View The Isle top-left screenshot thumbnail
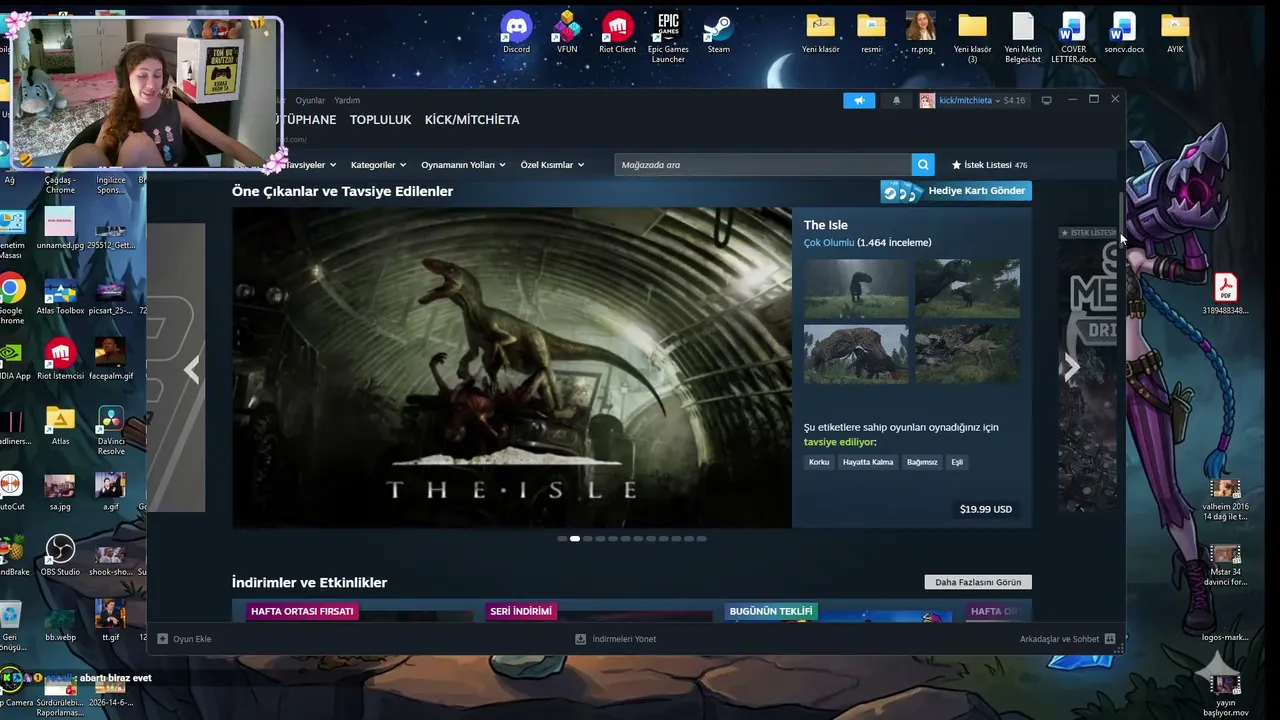The width and height of the screenshot is (1280, 720). tap(856, 288)
